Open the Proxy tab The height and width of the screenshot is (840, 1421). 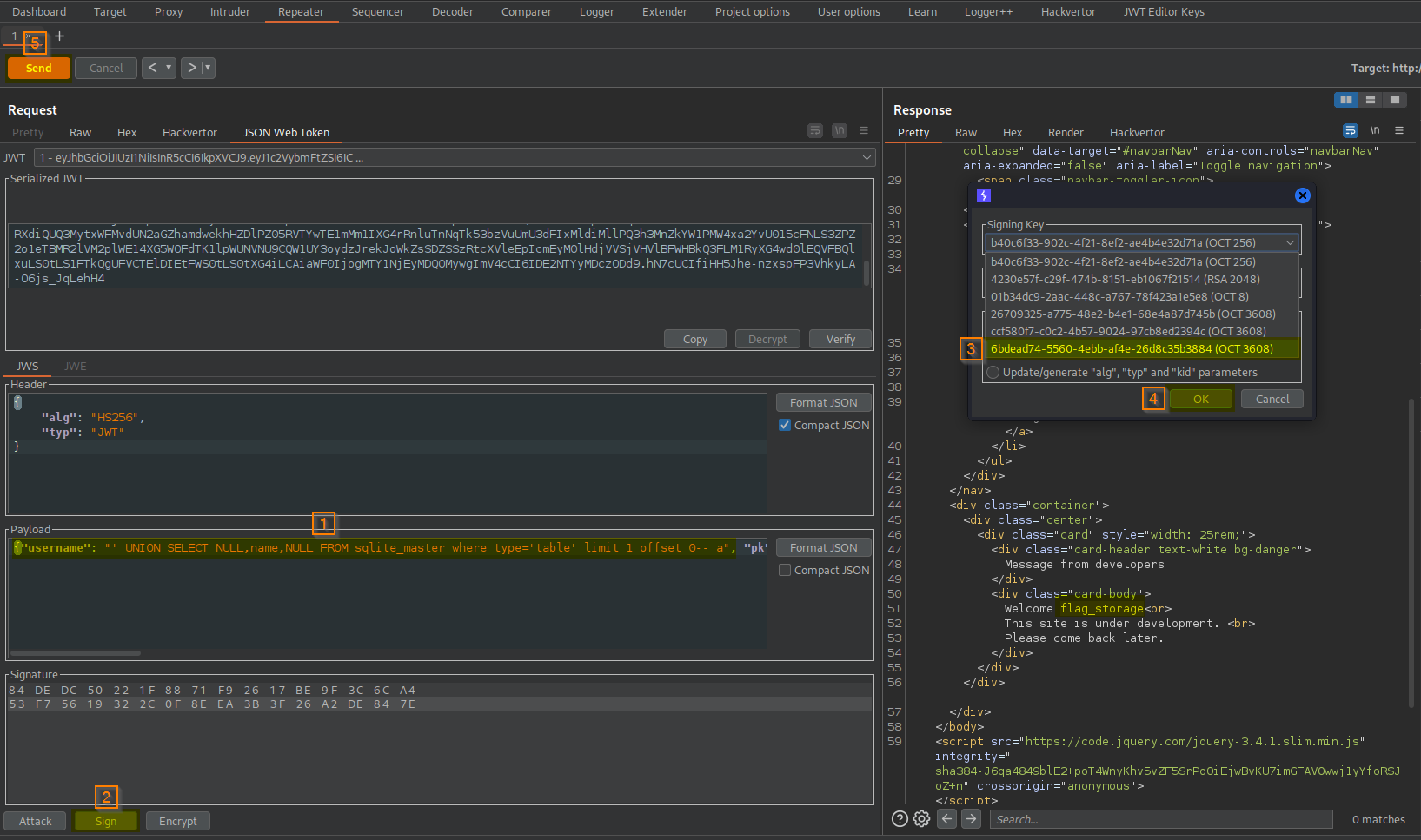[169, 11]
